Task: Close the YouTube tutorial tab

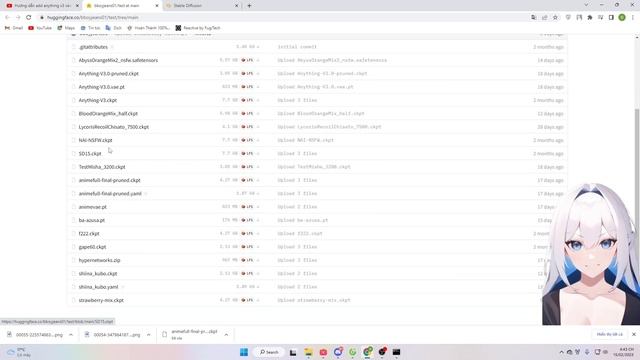Action: point(77,6)
